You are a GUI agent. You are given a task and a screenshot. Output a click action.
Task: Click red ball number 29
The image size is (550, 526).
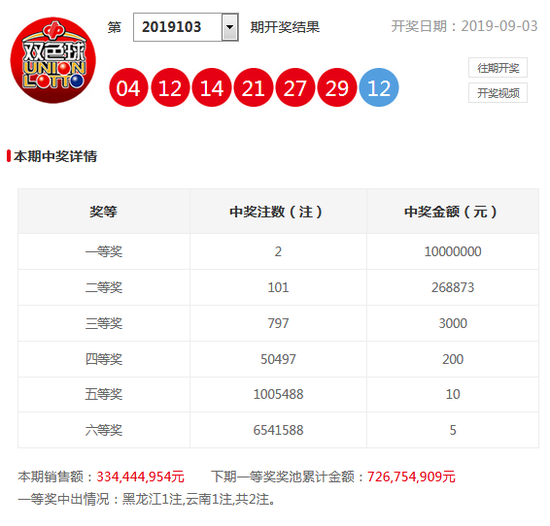click(x=337, y=88)
